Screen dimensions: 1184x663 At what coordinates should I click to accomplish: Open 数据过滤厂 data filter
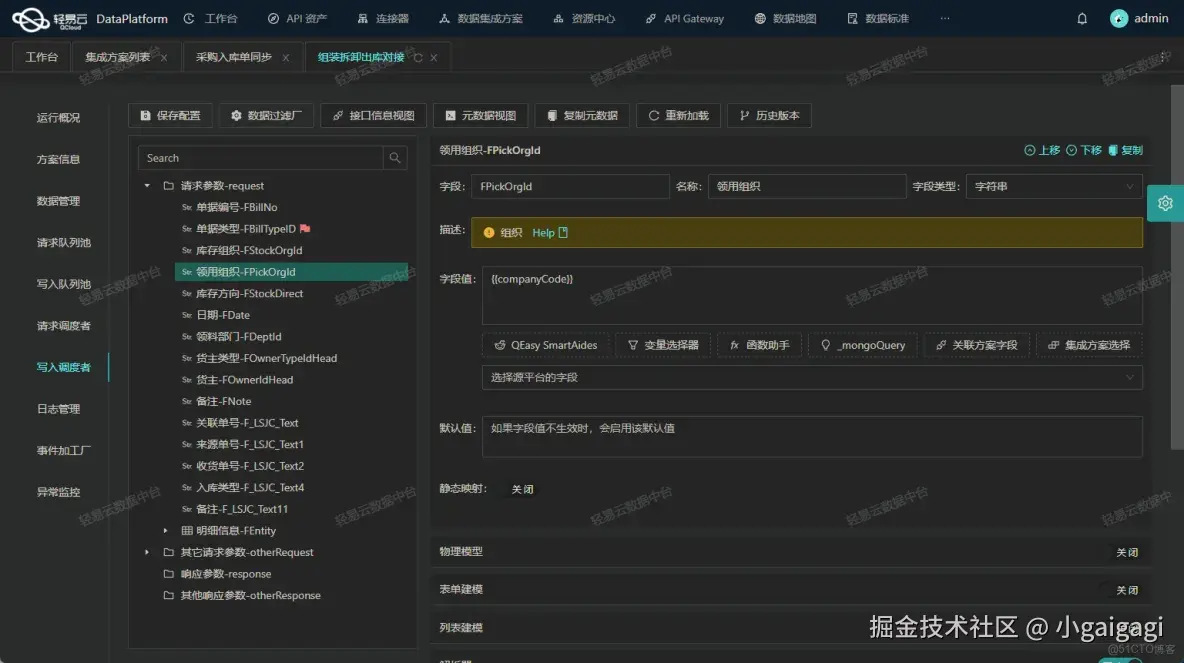click(x=266, y=116)
